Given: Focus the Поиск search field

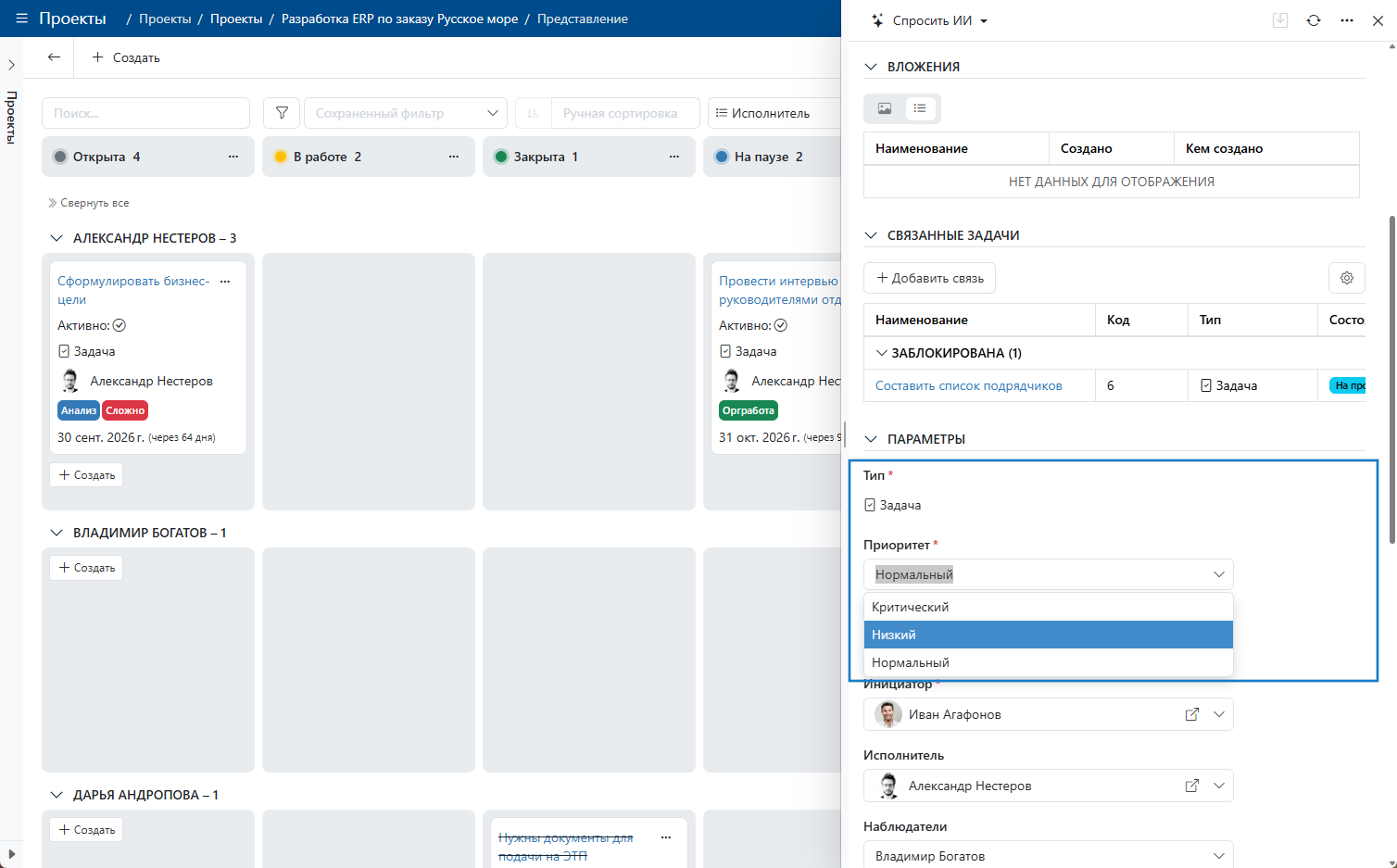Looking at the screenshot, I should (x=145, y=113).
